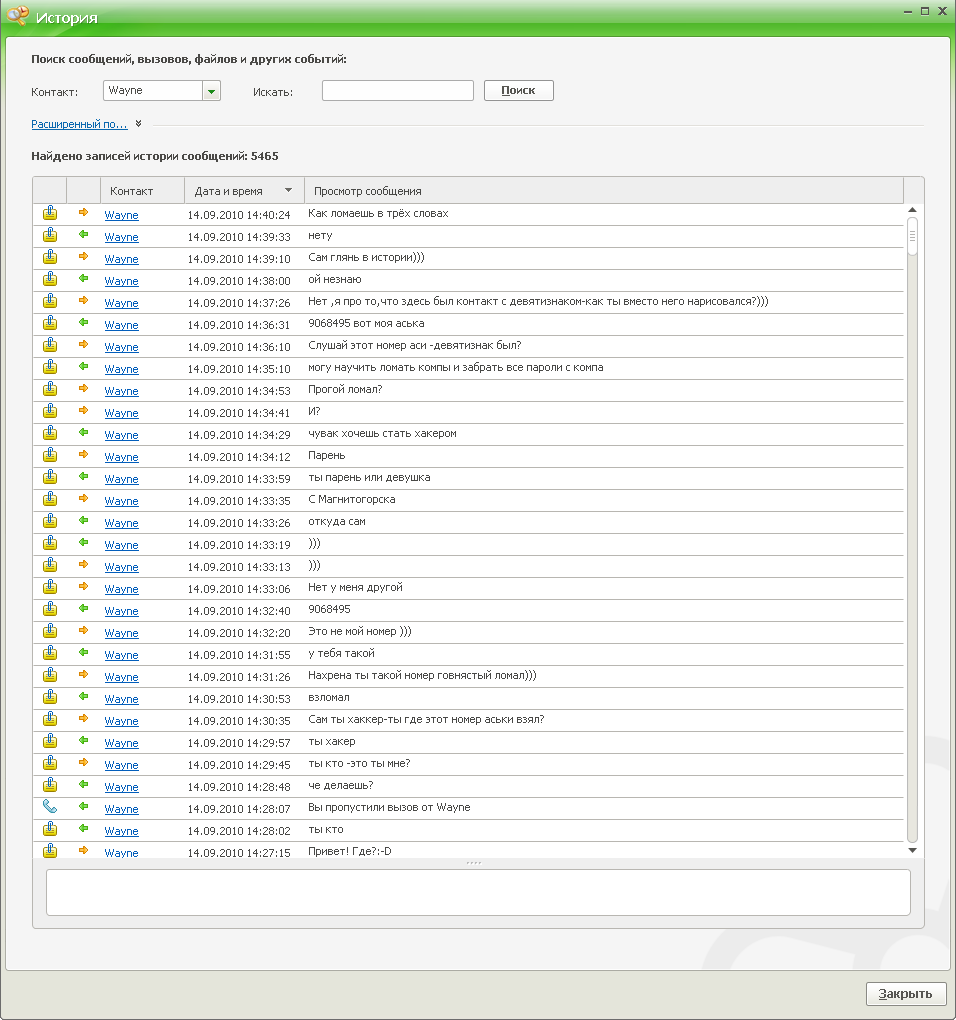This screenshot has width=956, height=1020.
Task: Click the horizontal splitter grip above preview pane
Action: tap(474, 863)
